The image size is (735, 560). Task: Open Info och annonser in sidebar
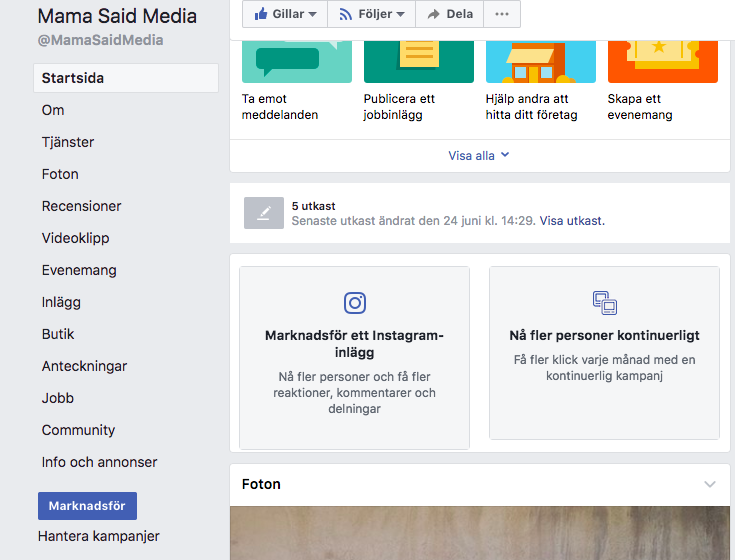[99, 462]
